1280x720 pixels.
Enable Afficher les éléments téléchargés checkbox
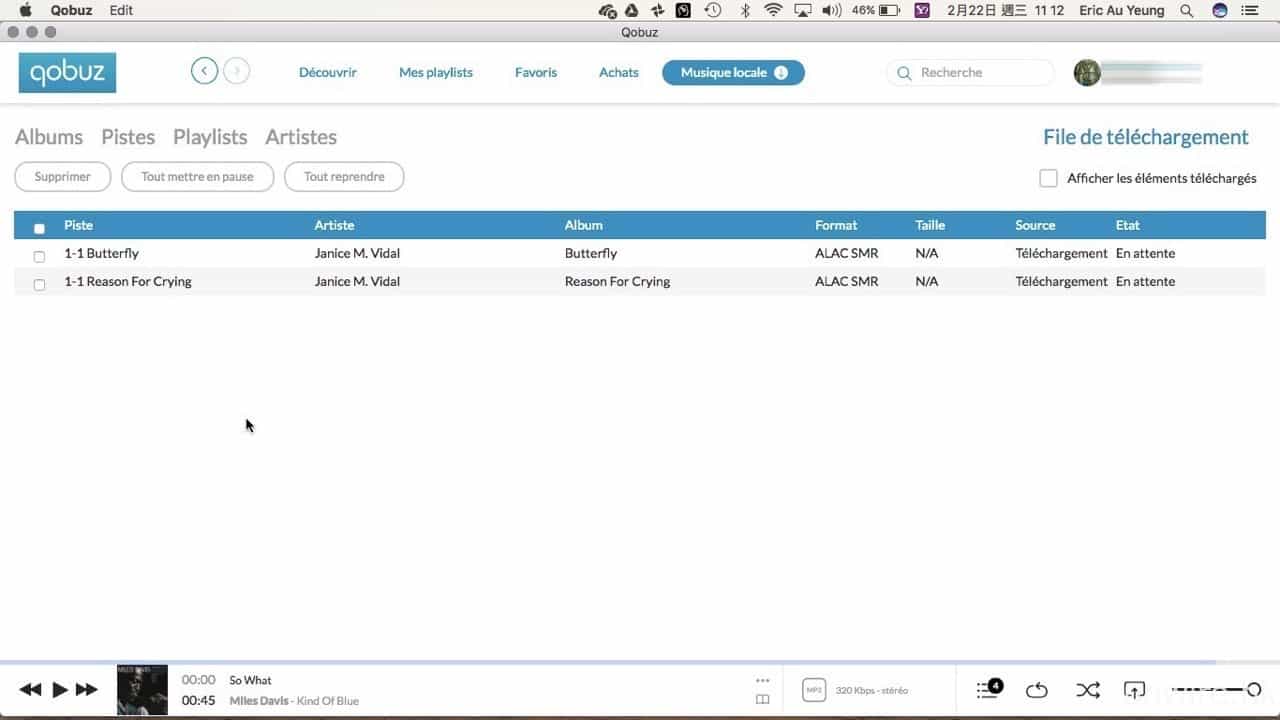1048,178
